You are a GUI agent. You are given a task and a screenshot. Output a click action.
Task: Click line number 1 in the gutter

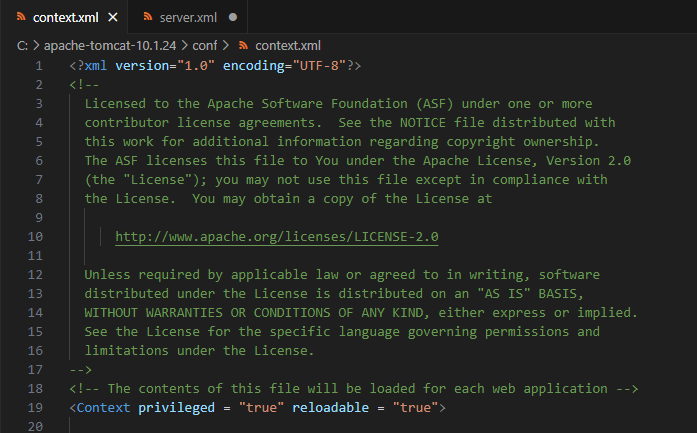pyautogui.click(x=39, y=66)
